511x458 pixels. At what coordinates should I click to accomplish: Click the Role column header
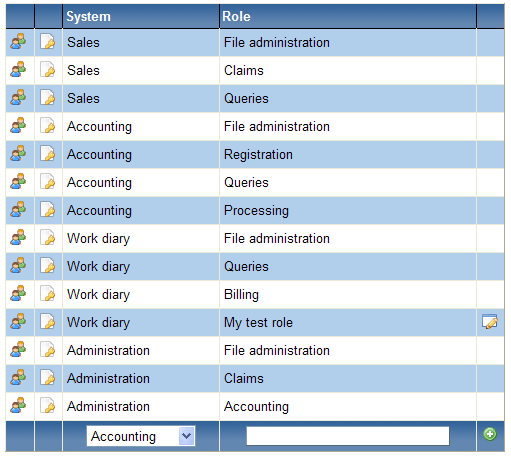click(348, 16)
